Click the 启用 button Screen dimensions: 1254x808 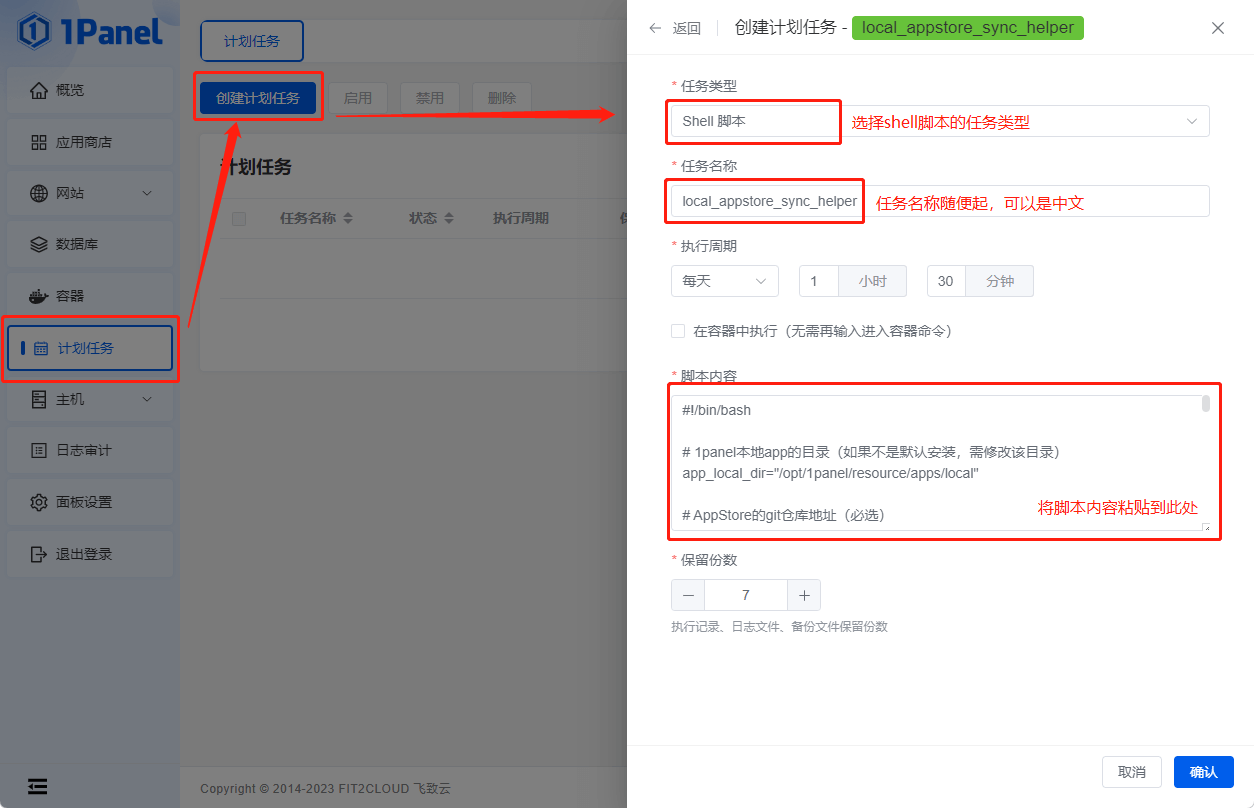358,97
